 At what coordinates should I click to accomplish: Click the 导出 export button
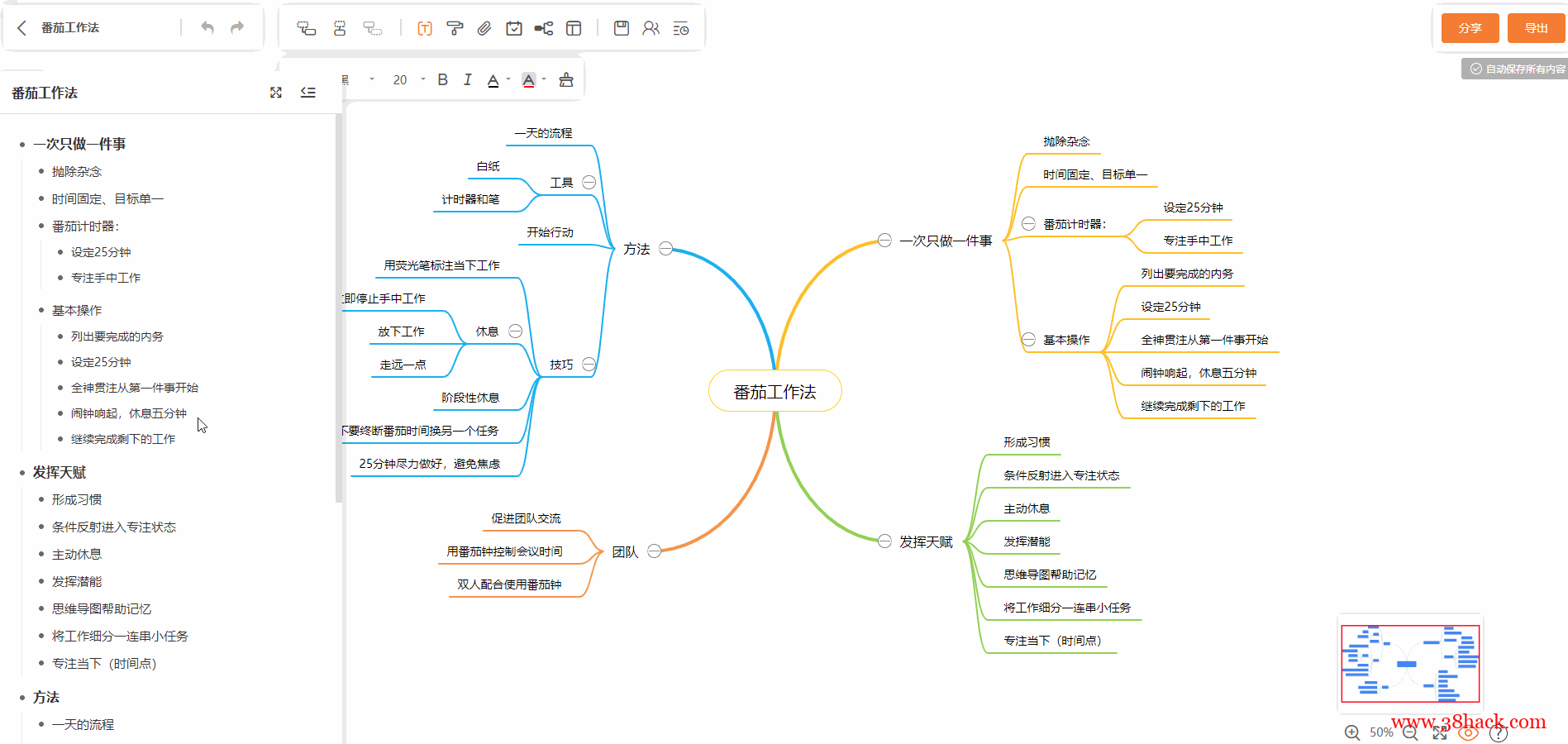[x=1536, y=28]
